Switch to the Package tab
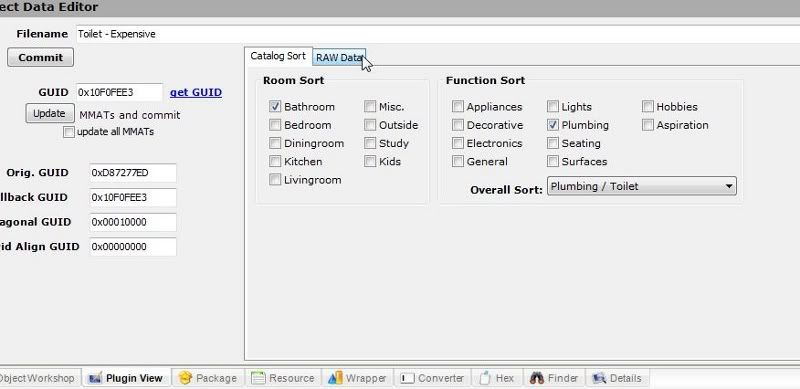The height and width of the screenshot is (389, 800). 209,378
